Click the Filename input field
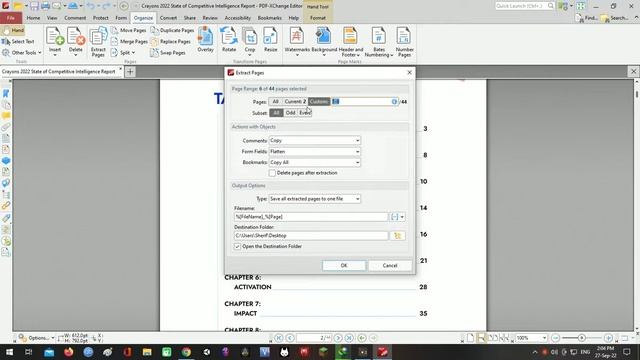 click(x=311, y=217)
